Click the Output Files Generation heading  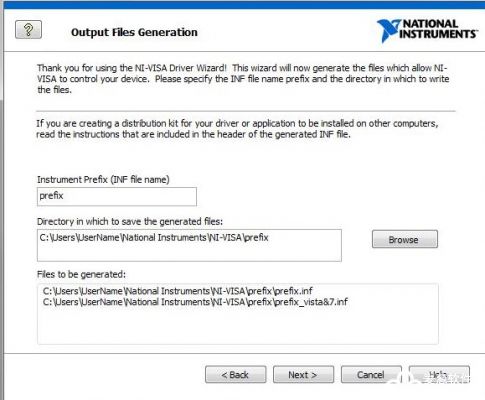(x=134, y=32)
